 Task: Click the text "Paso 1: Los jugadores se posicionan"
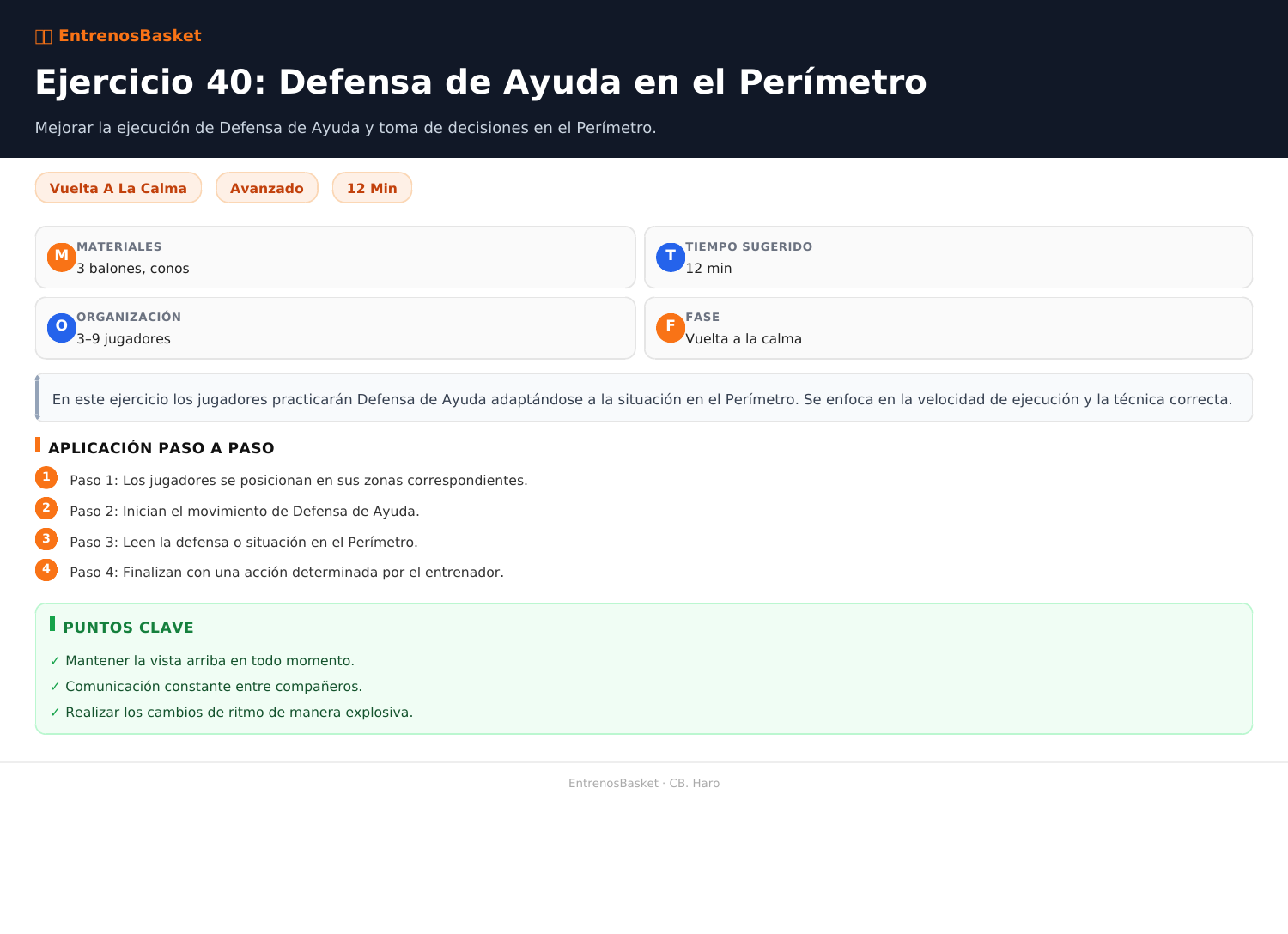pyautogui.click(x=299, y=481)
